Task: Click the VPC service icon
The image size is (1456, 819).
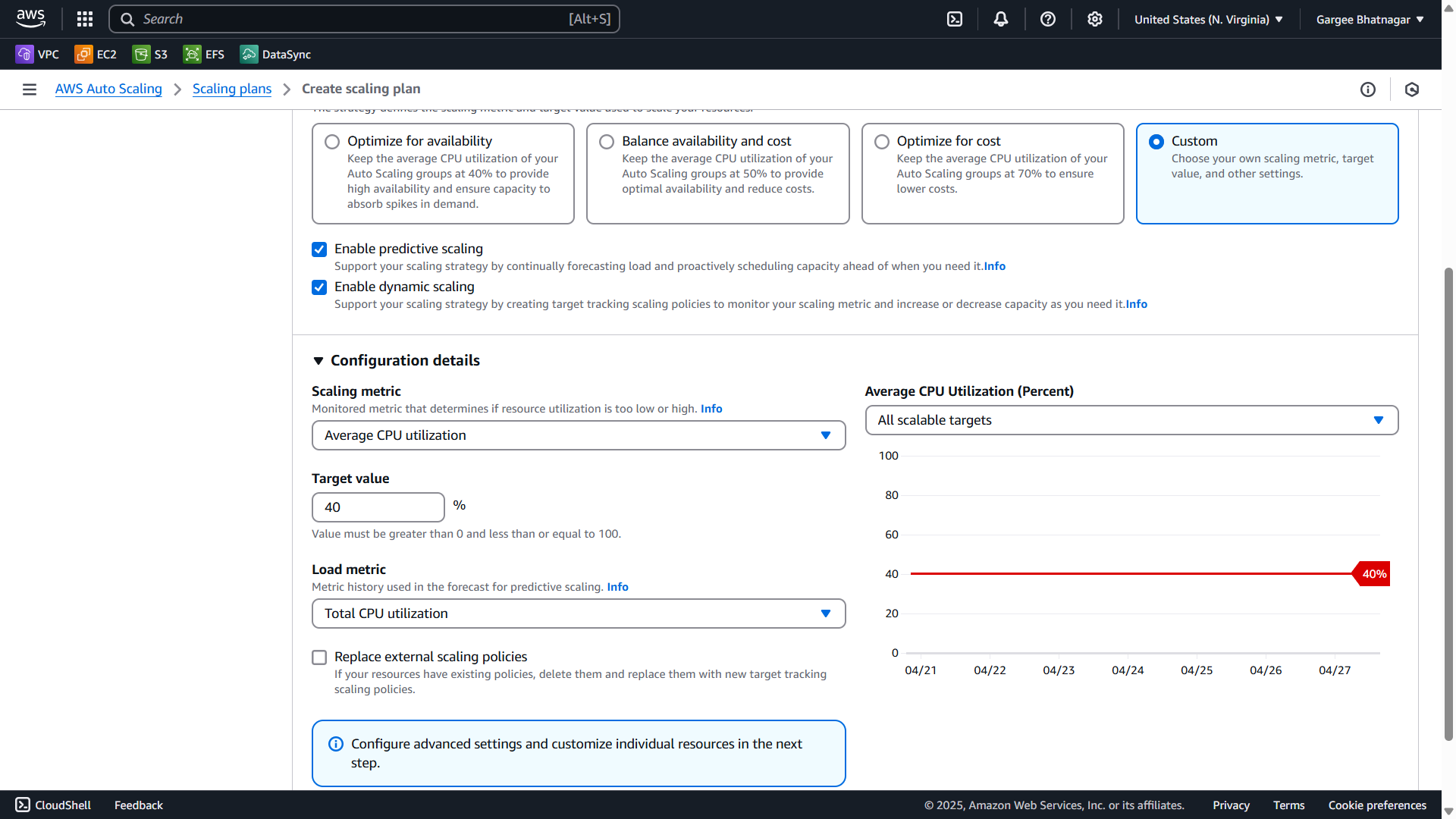Action: [x=24, y=54]
